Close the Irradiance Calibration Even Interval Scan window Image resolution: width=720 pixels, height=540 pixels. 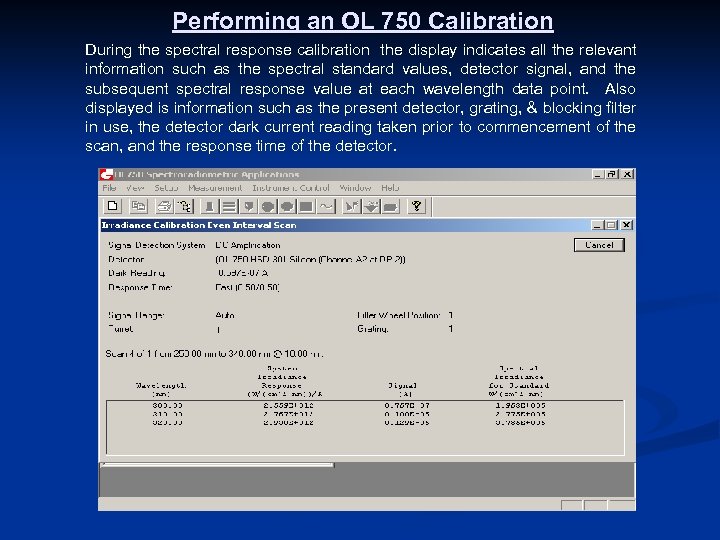(x=627, y=225)
